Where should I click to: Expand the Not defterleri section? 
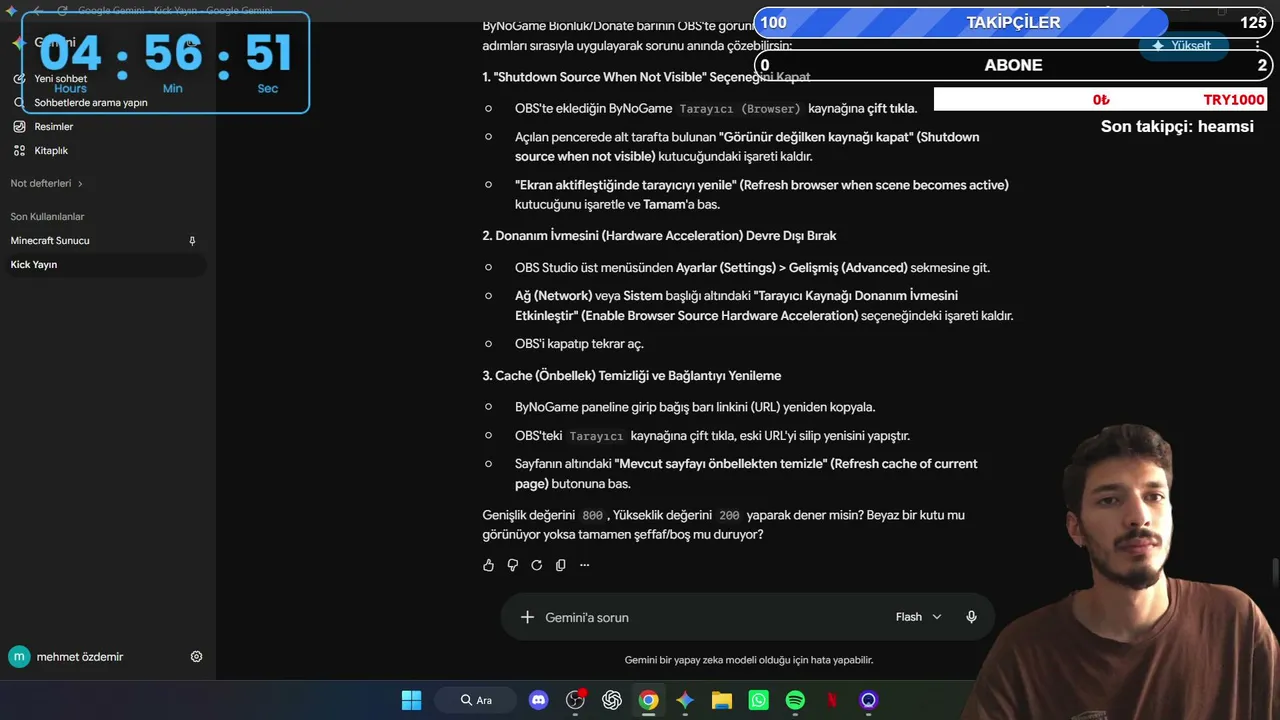tap(46, 184)
